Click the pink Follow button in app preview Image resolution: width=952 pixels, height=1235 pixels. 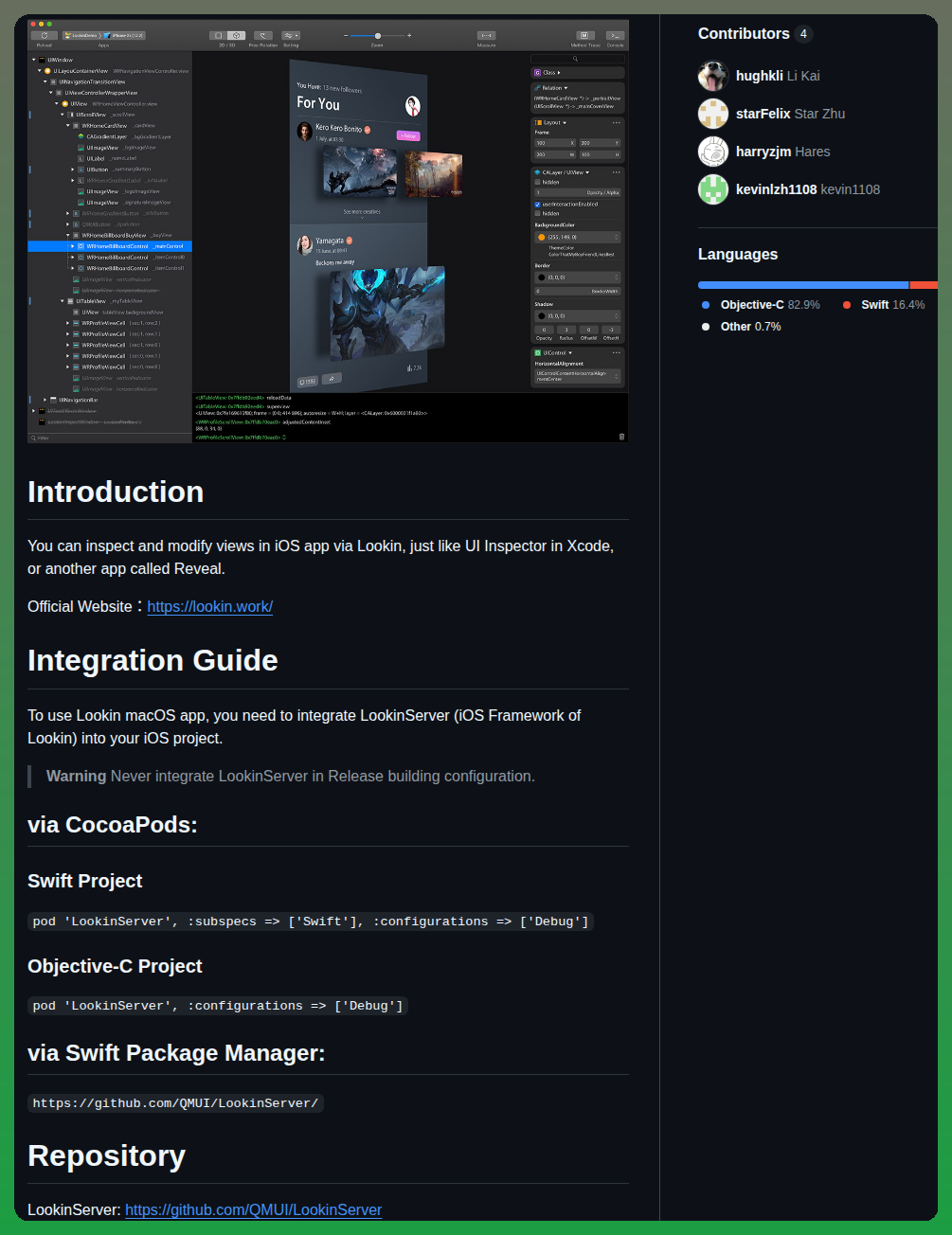click(x=408, y=135)
